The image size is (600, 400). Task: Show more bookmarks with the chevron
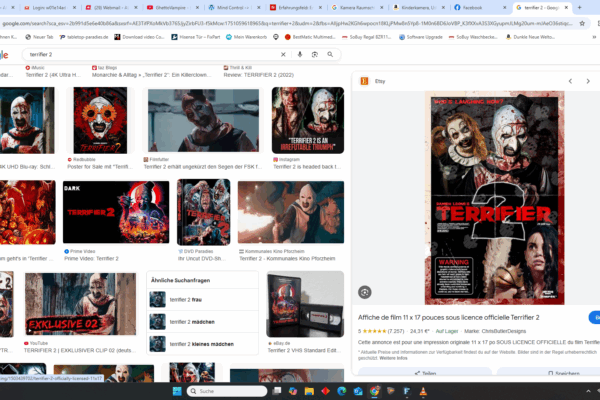tap(594, 37)
